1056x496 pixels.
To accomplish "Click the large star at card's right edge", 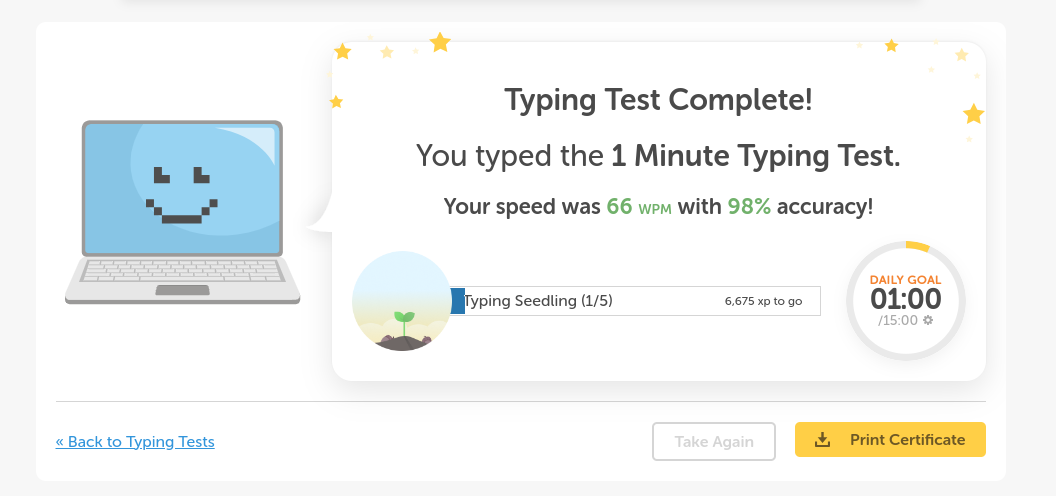I will (973, 114).
